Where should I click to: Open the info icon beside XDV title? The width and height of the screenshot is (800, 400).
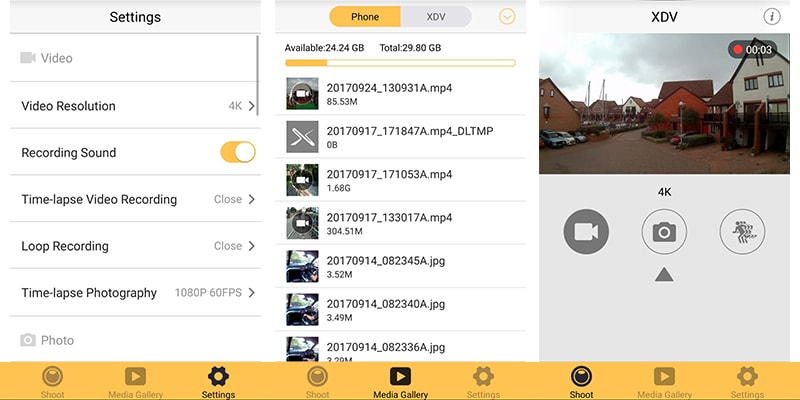772,17
